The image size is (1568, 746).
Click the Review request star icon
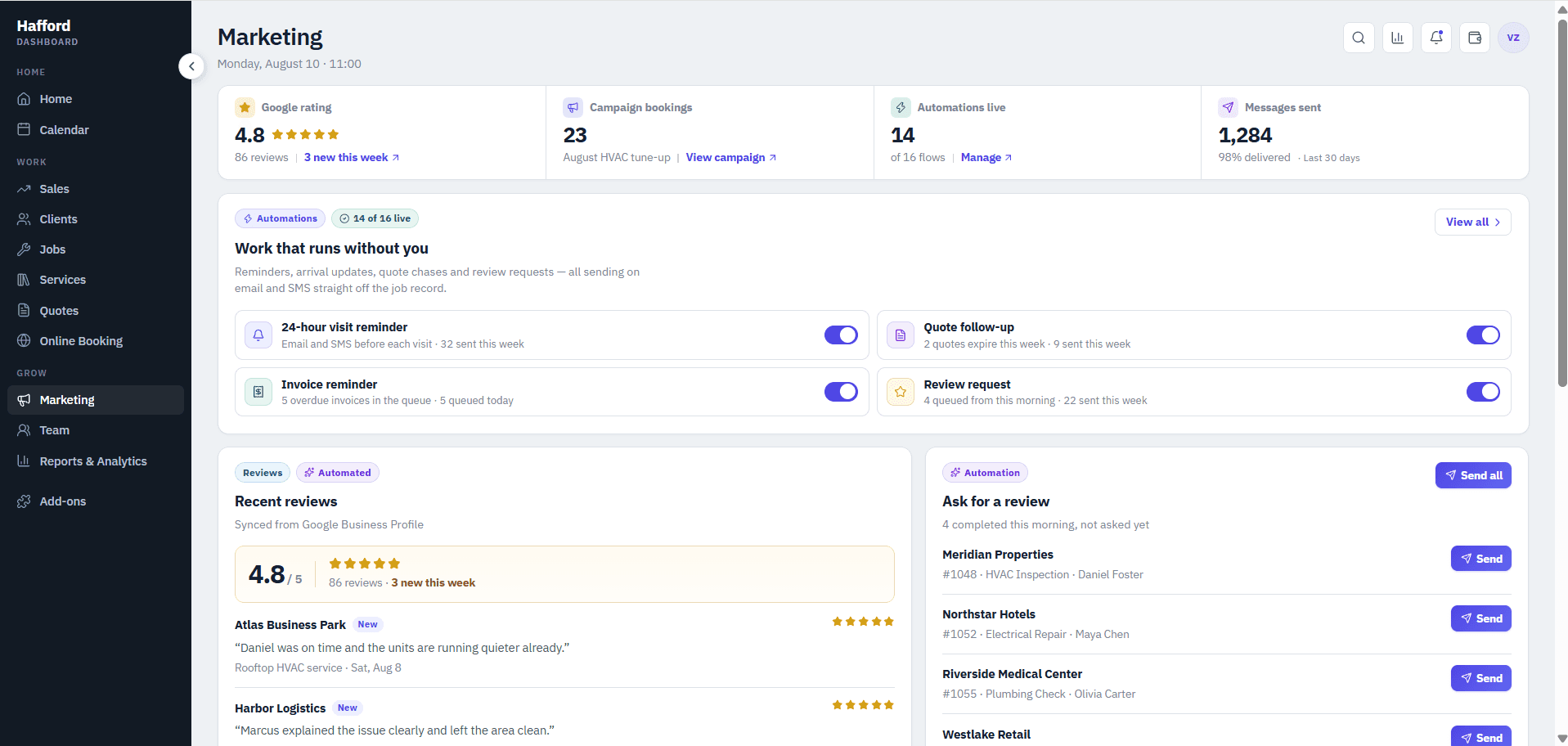pos(901,392)
